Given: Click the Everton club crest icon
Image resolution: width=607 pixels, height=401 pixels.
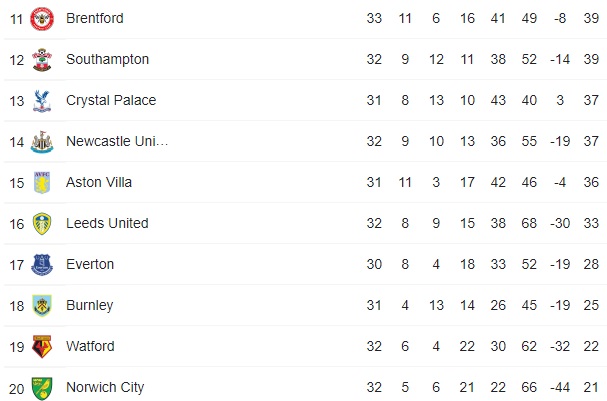Looking at the screenshot, I should pyautogui.click(x=41, y=265).
